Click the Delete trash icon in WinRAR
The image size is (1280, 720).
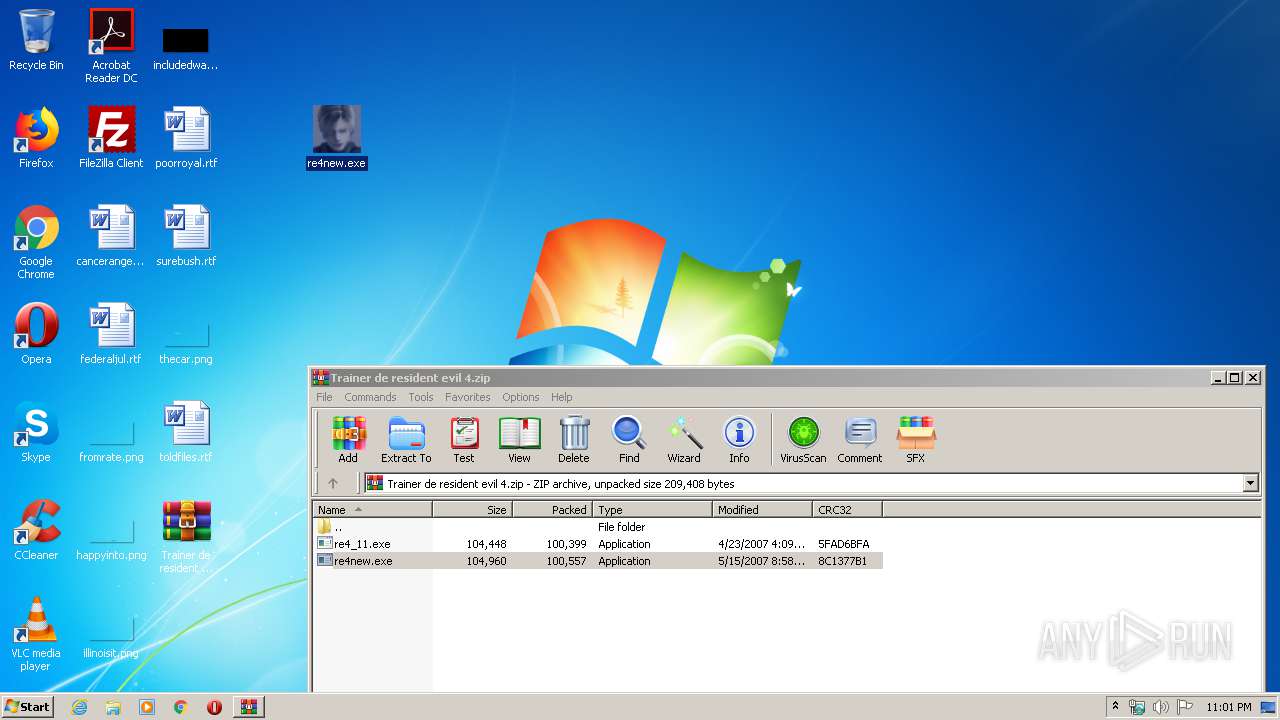pos(574,440)
